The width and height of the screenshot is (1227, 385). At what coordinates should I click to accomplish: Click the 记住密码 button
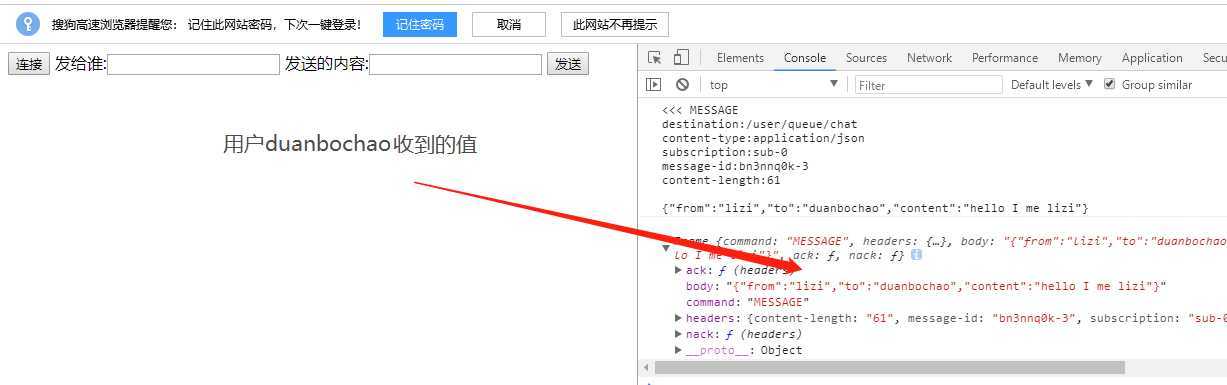tap(420, 24)
